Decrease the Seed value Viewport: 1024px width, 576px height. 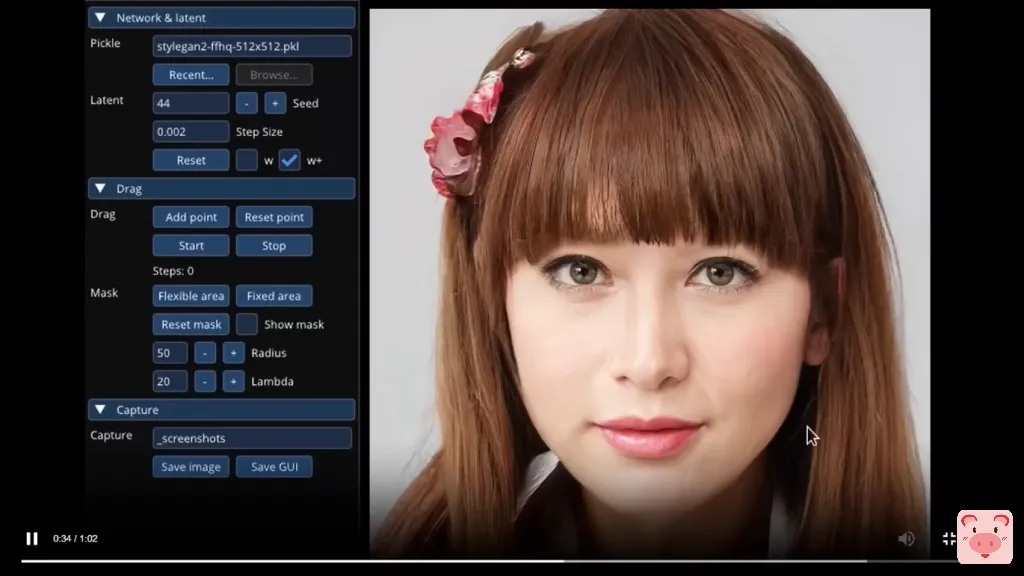click(x=246, y=103)
